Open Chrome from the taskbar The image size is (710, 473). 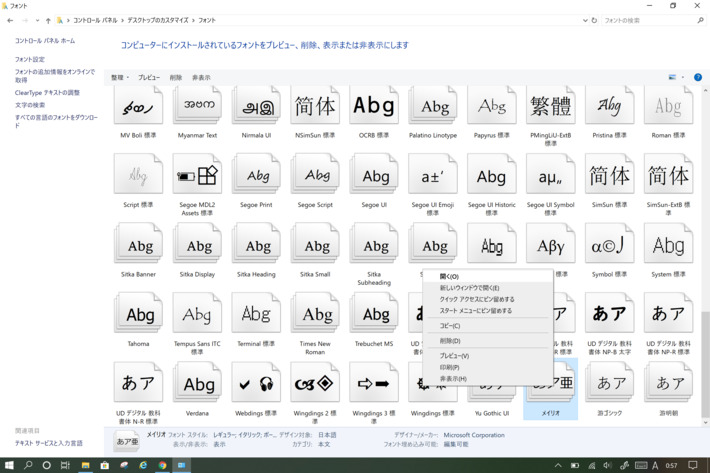point(162,465)
